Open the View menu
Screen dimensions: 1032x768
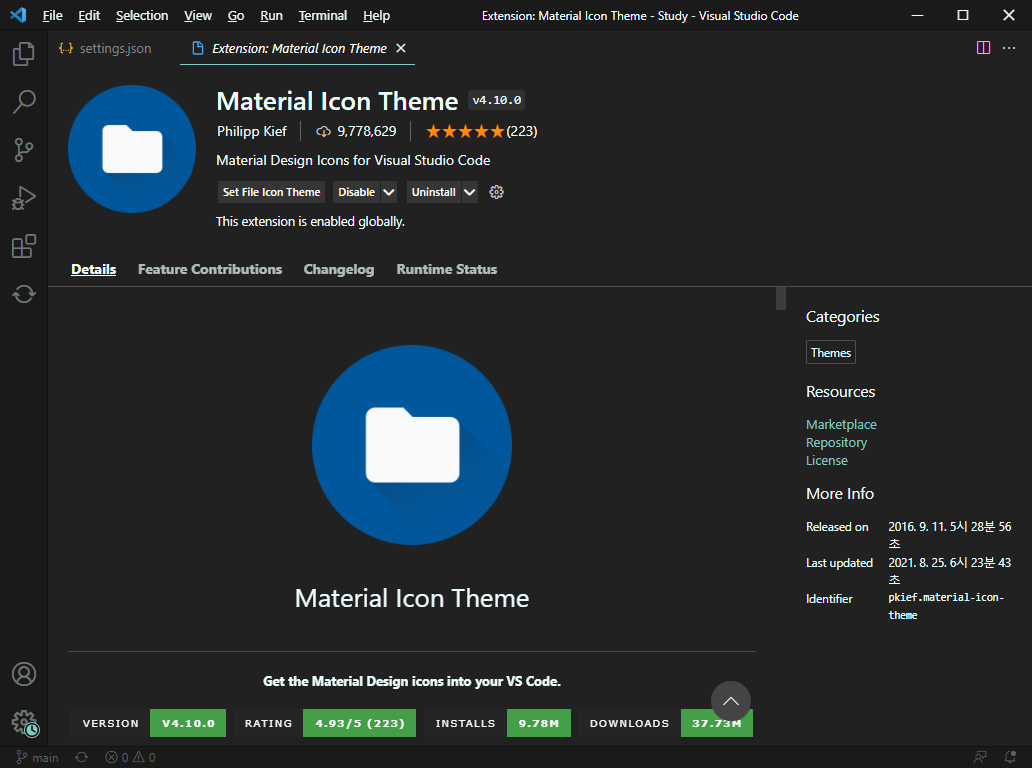(197, 15)
